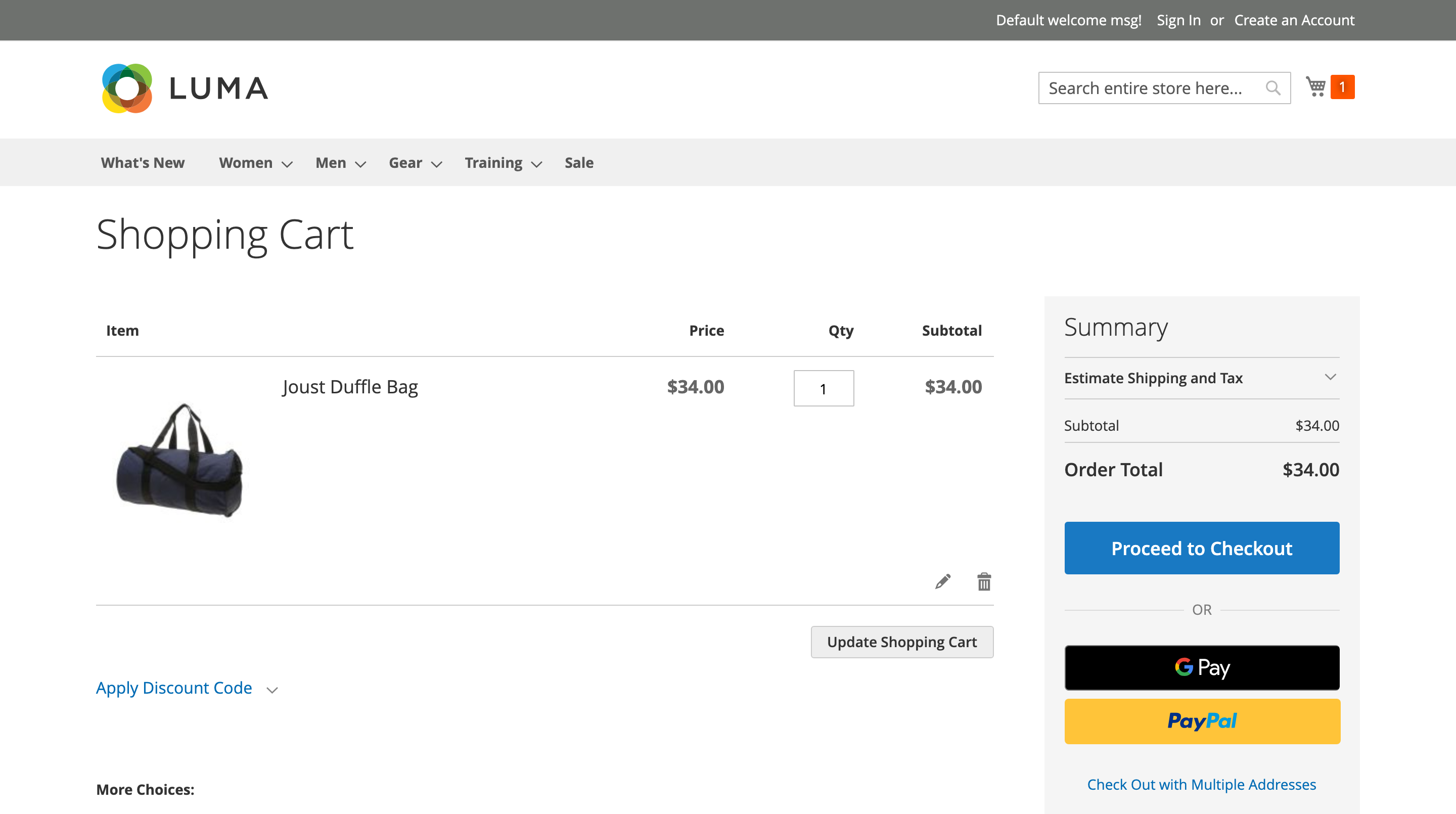The height and width of the screenshot is (814, 1456).
Task: Click the Default welcome msg! text
Action: (x=1068, y=20)
